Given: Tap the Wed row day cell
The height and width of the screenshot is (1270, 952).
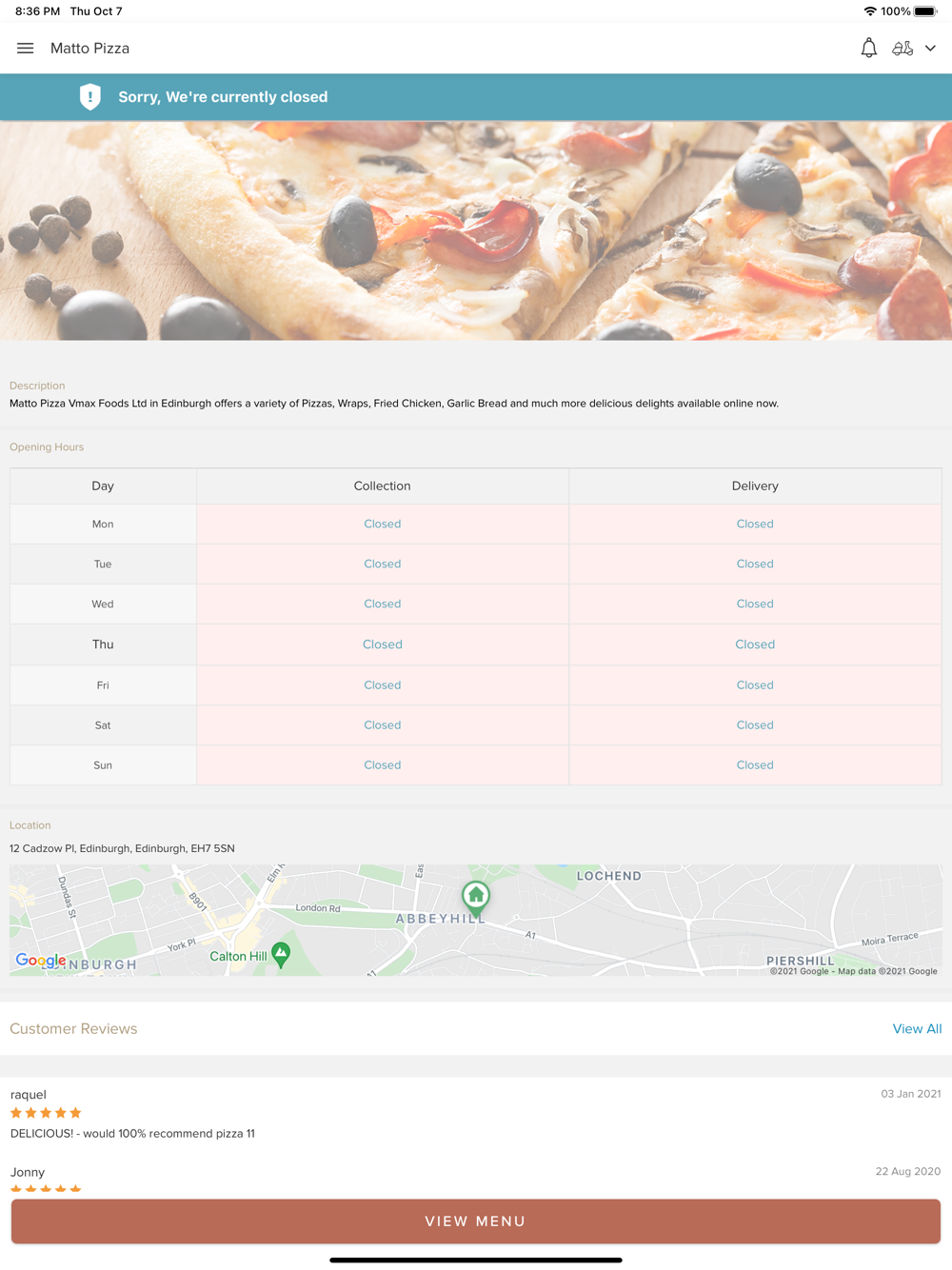Looking at the screenshot, I should click(103, 605).
